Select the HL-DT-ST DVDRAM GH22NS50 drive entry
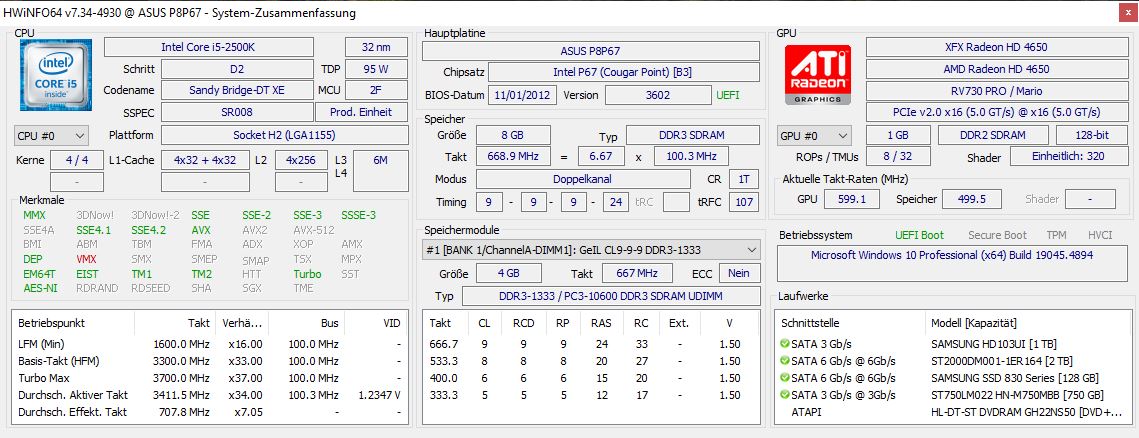The height and width of the screenshot is (438, 1139). pos(951,413)
